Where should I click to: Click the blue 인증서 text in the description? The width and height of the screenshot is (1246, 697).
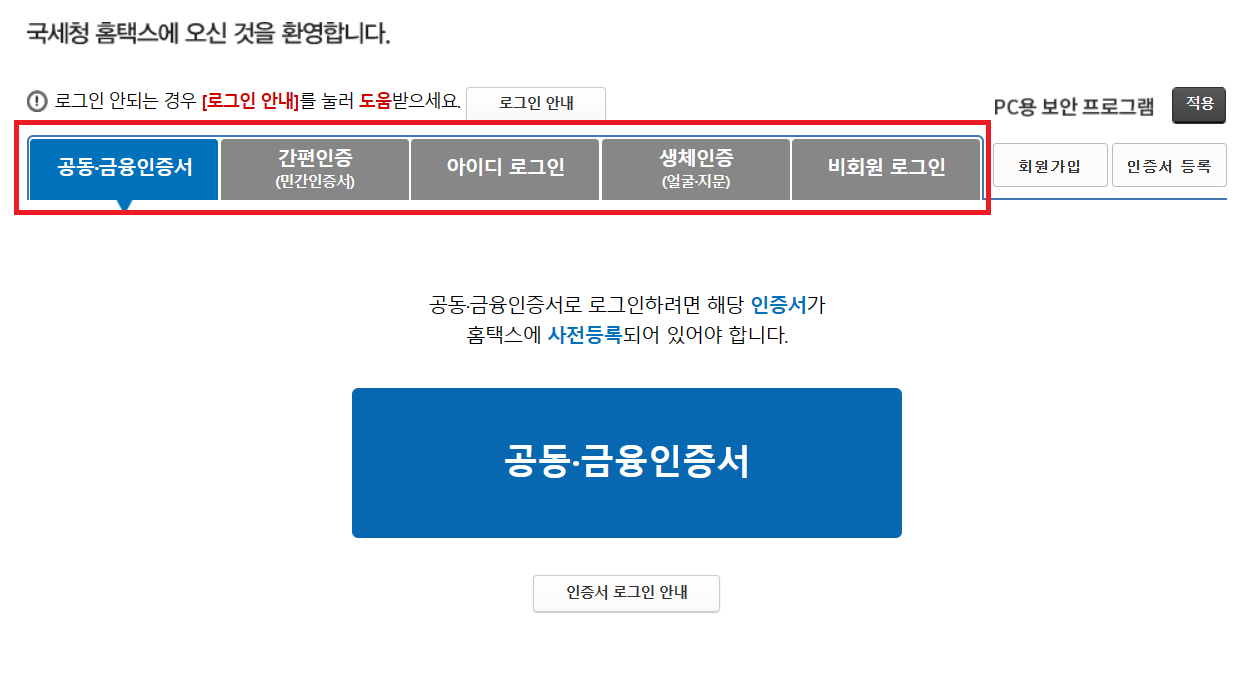(x=779, y=303)
